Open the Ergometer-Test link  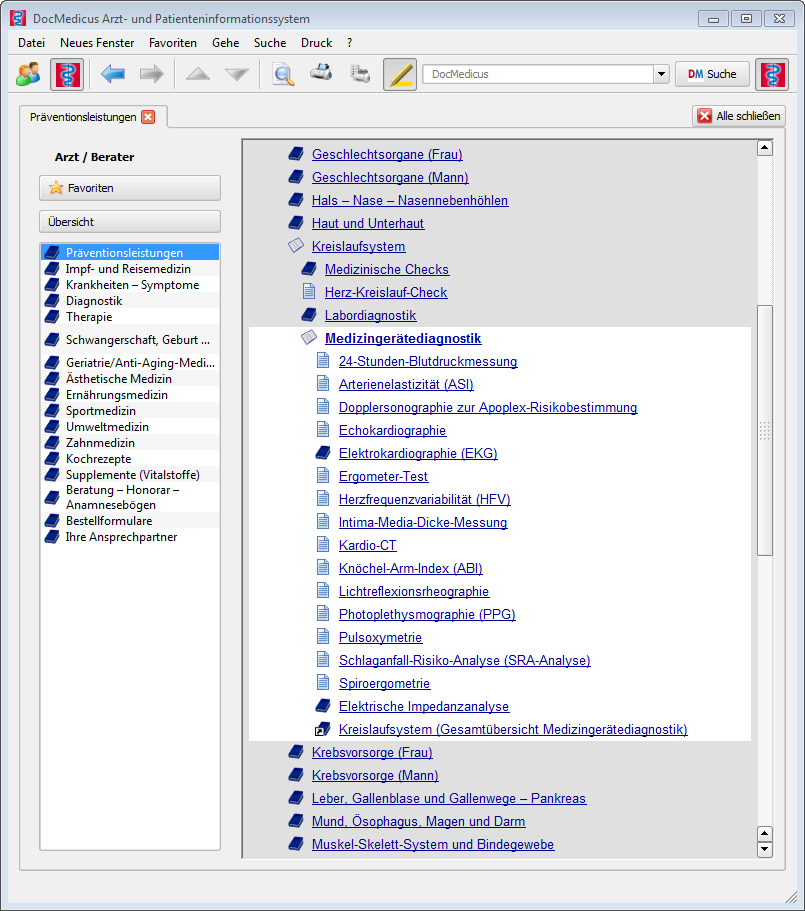383,476
